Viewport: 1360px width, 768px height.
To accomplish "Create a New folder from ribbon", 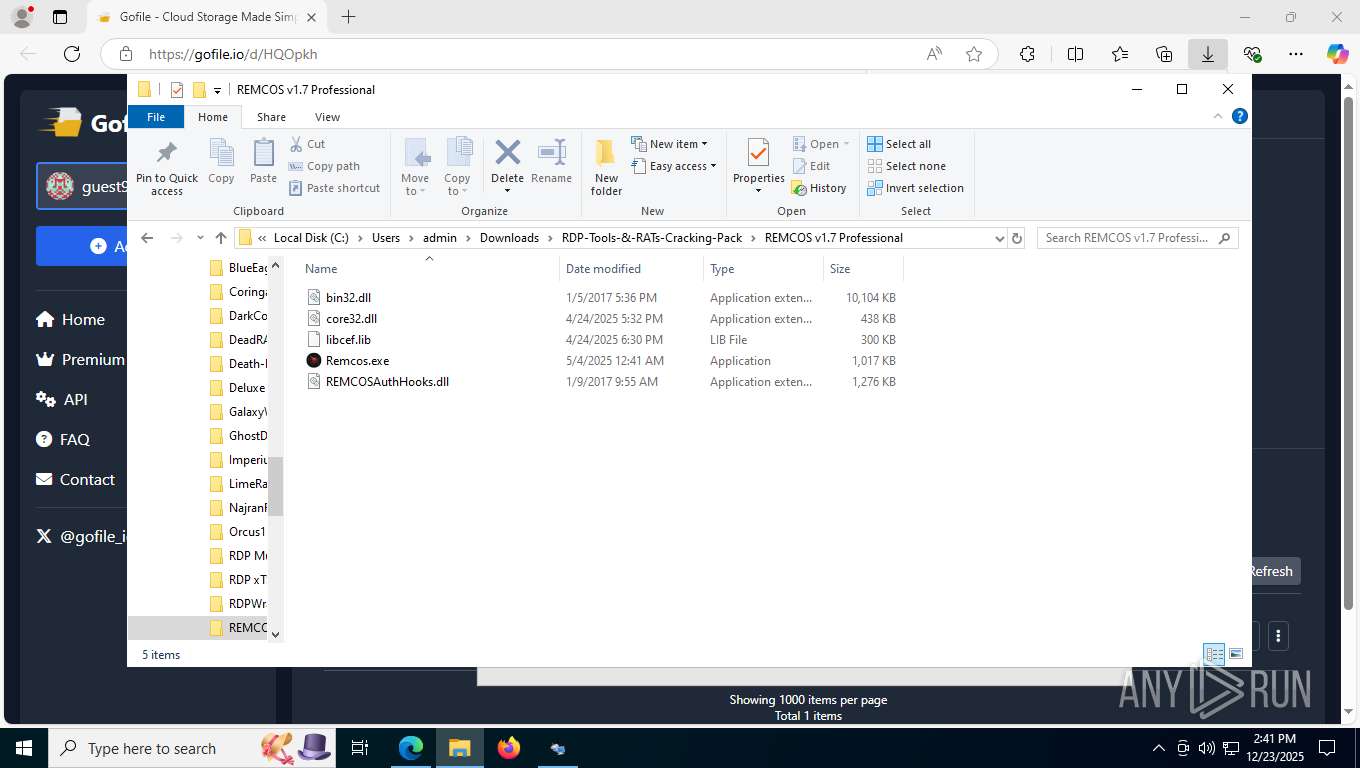I will pos(606,167).
